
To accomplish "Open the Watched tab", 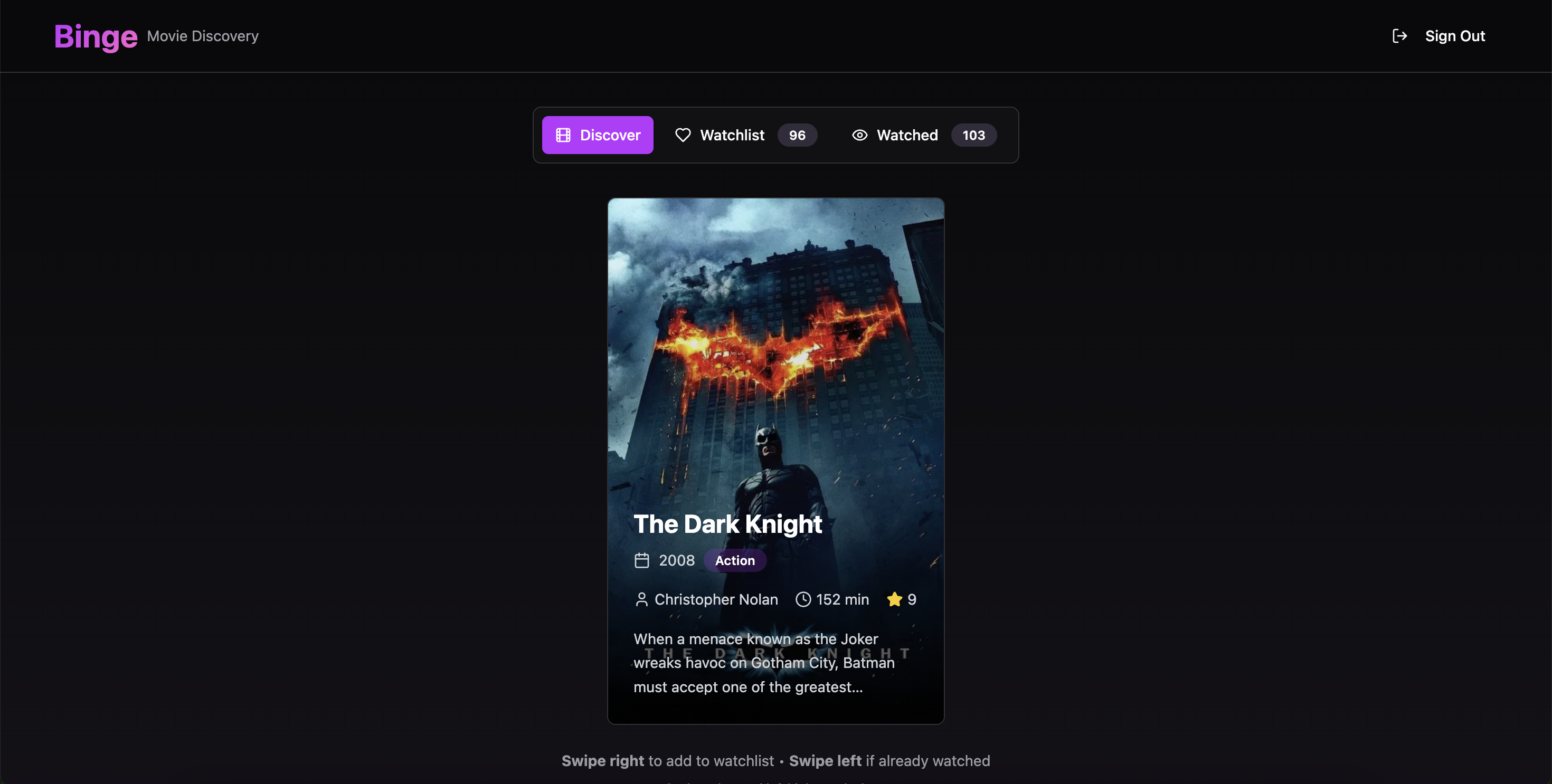I will [x=924, y=135].
